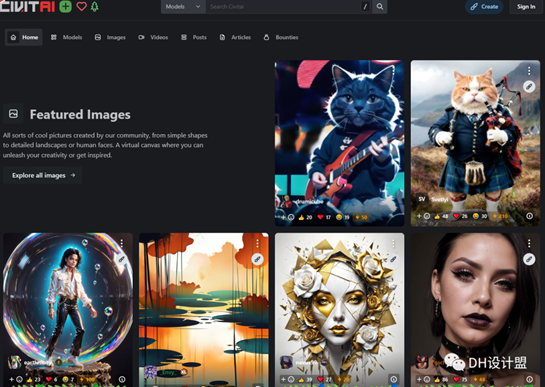Click remix brush icon on bagpipe cat card
Screen dimensions: 545x387
(x=529, y=86)
